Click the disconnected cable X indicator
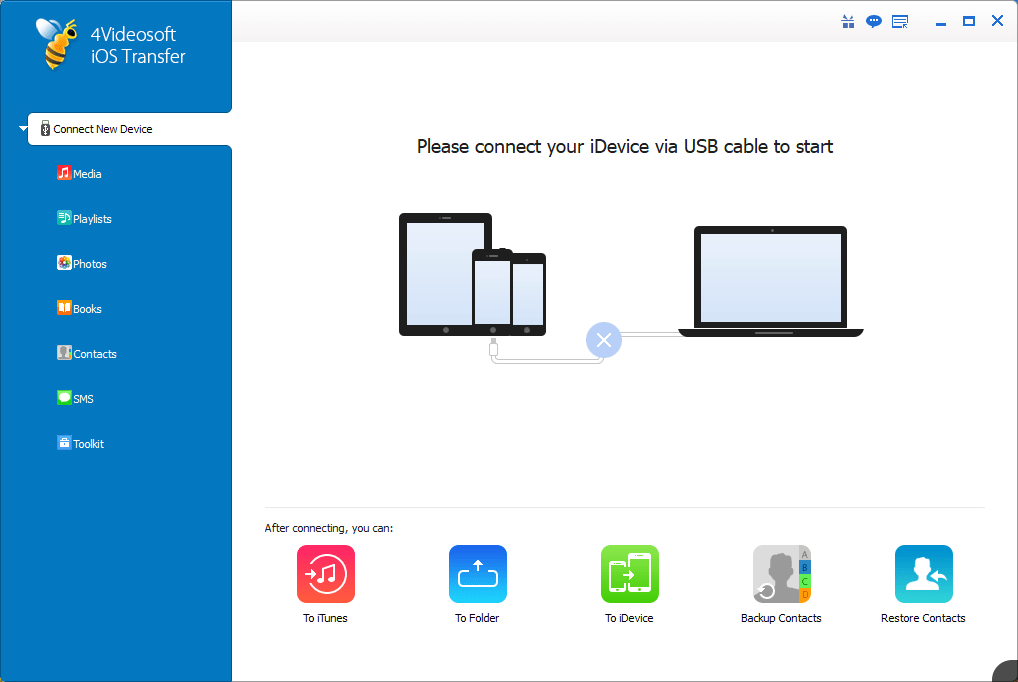 click(x=603, y=340)
